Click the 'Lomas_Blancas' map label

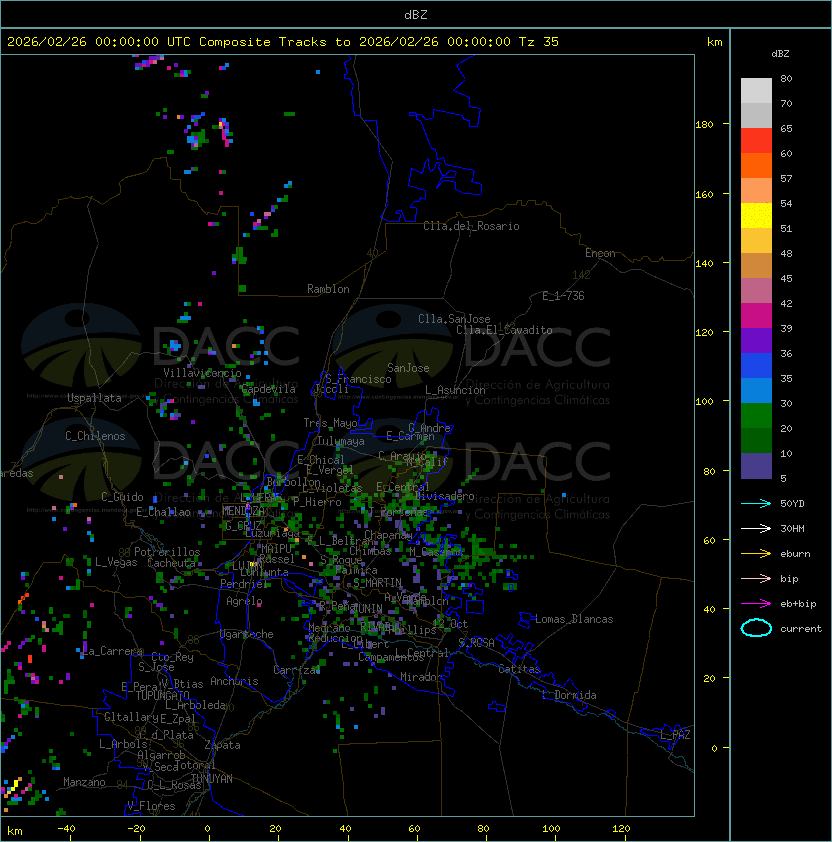click(574, 619)
